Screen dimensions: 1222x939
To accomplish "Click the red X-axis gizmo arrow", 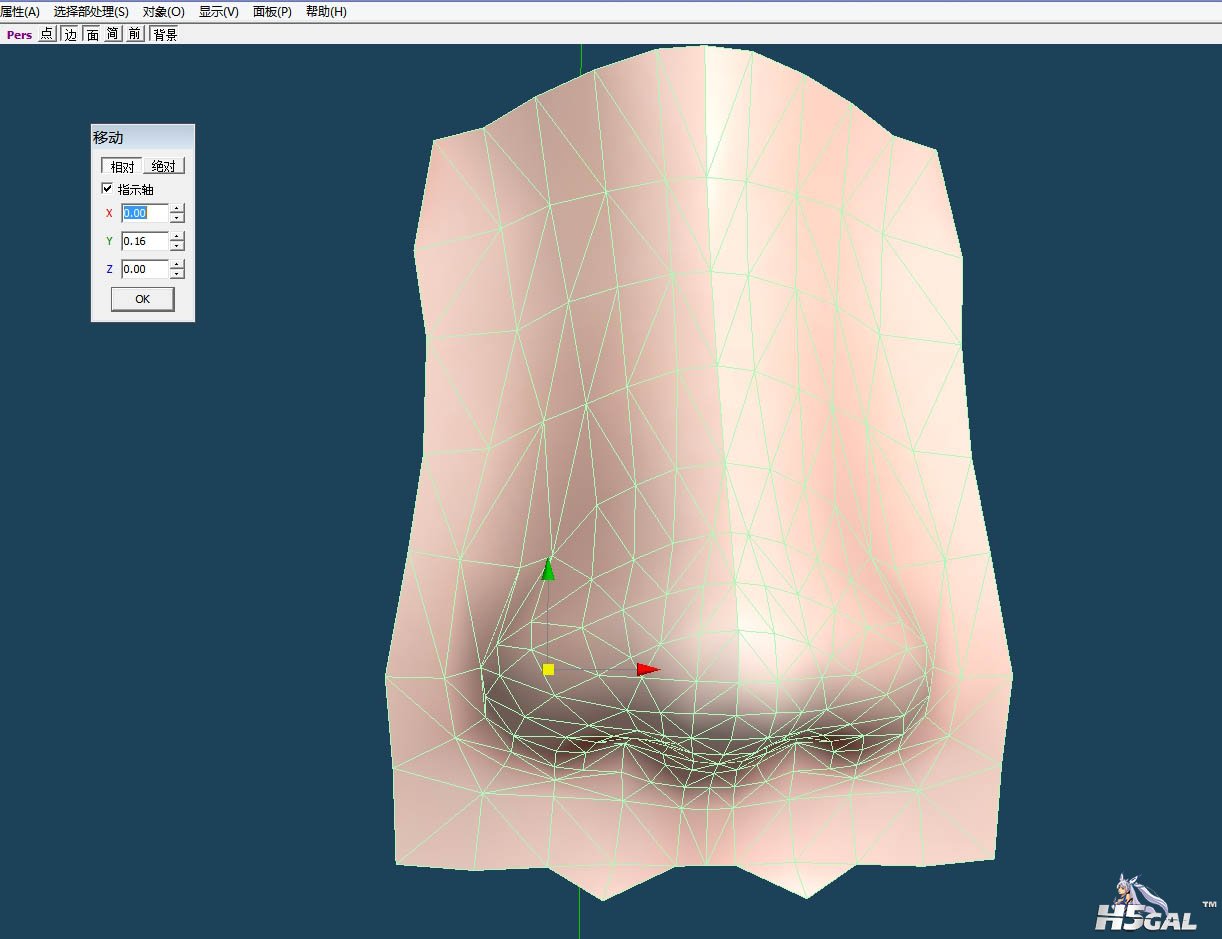I will coord(647,669).
